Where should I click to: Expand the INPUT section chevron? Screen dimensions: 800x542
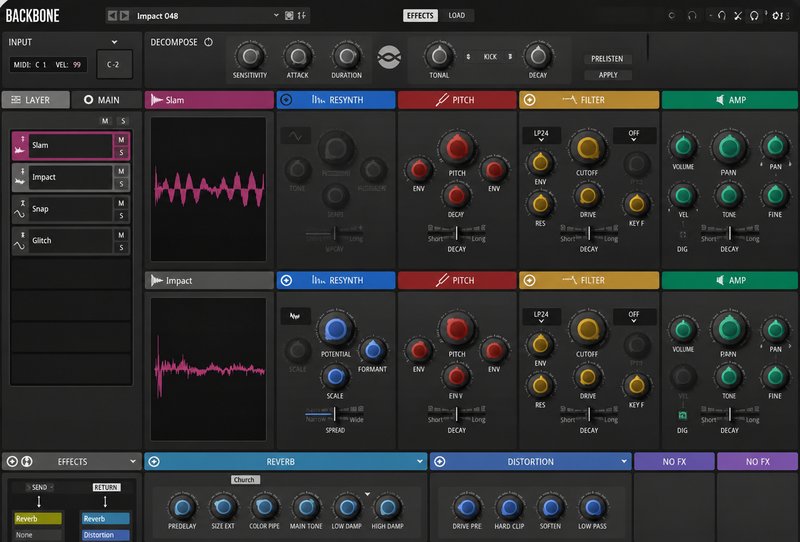coord(114,42)
